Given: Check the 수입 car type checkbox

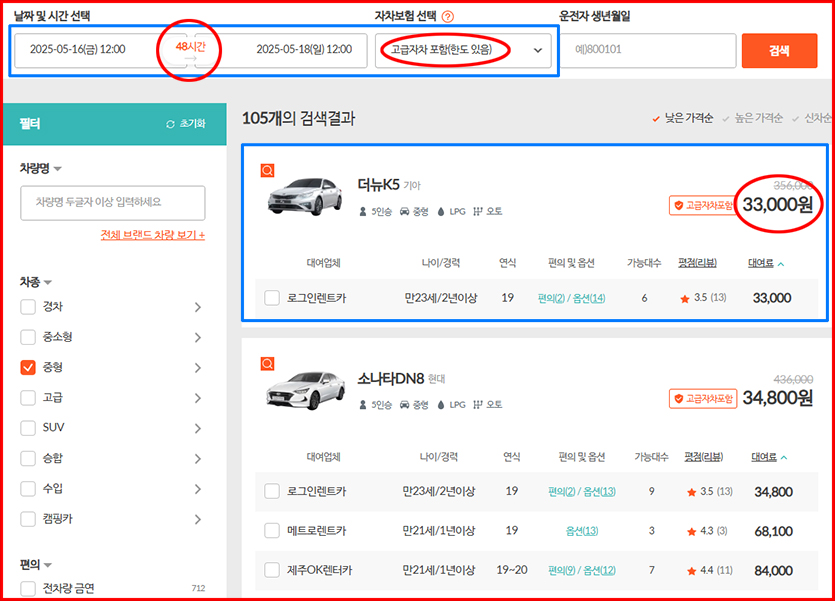Looking at the screenshot, I should (28, 489).
